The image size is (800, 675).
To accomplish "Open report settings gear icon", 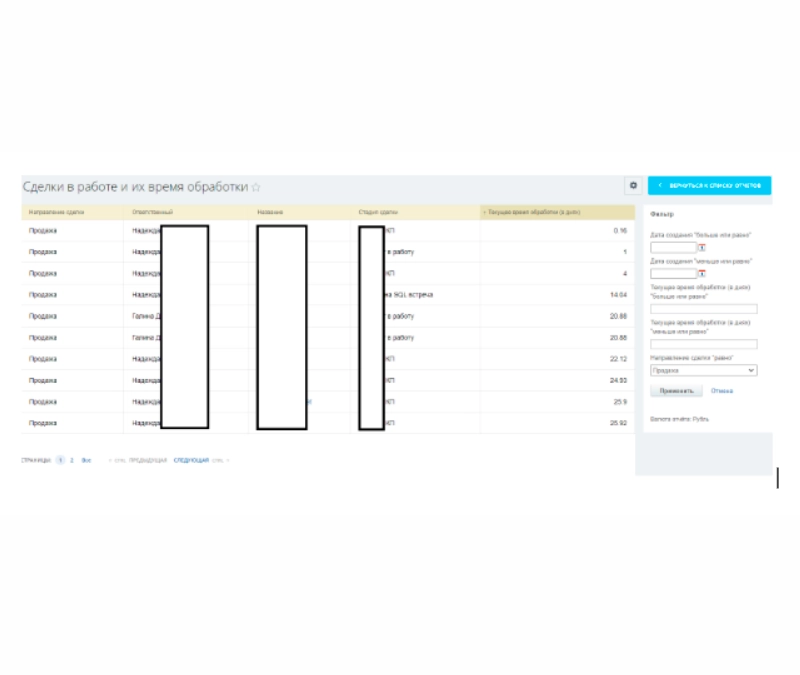I will [x=632, y=186].
